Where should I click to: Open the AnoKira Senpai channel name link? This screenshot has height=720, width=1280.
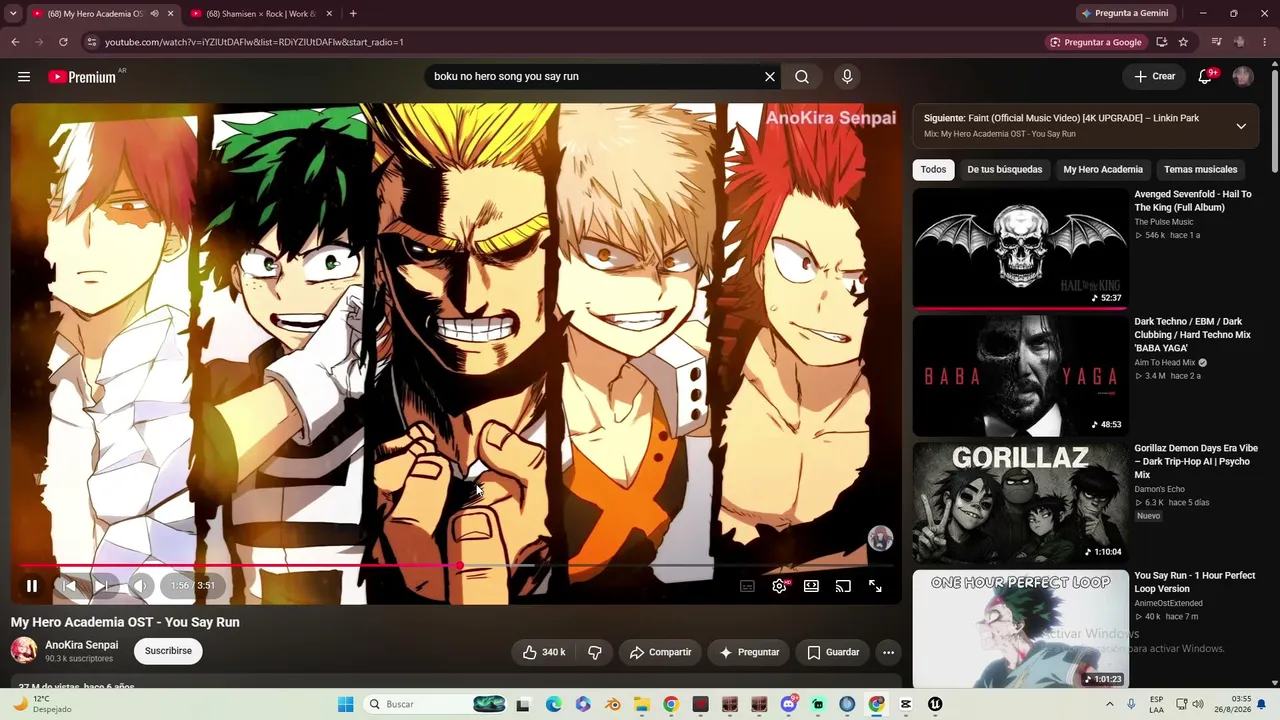pyautogui.click(x=81, y=645)
